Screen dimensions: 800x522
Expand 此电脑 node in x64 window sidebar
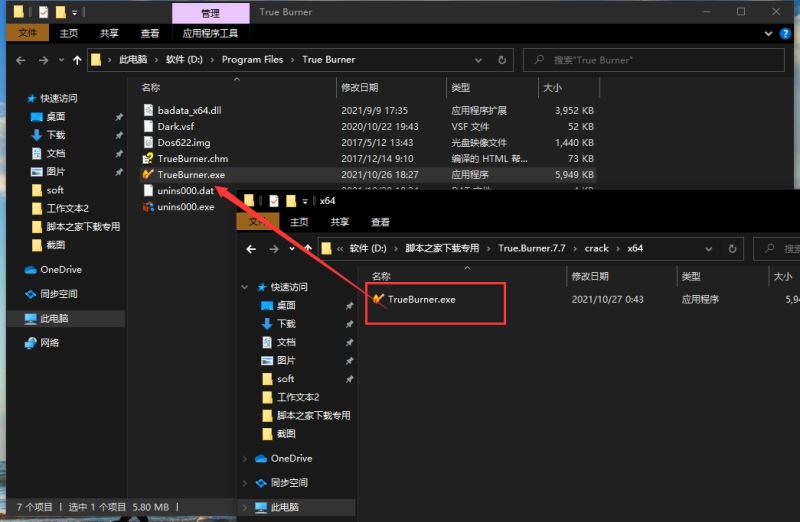[245, 507]
